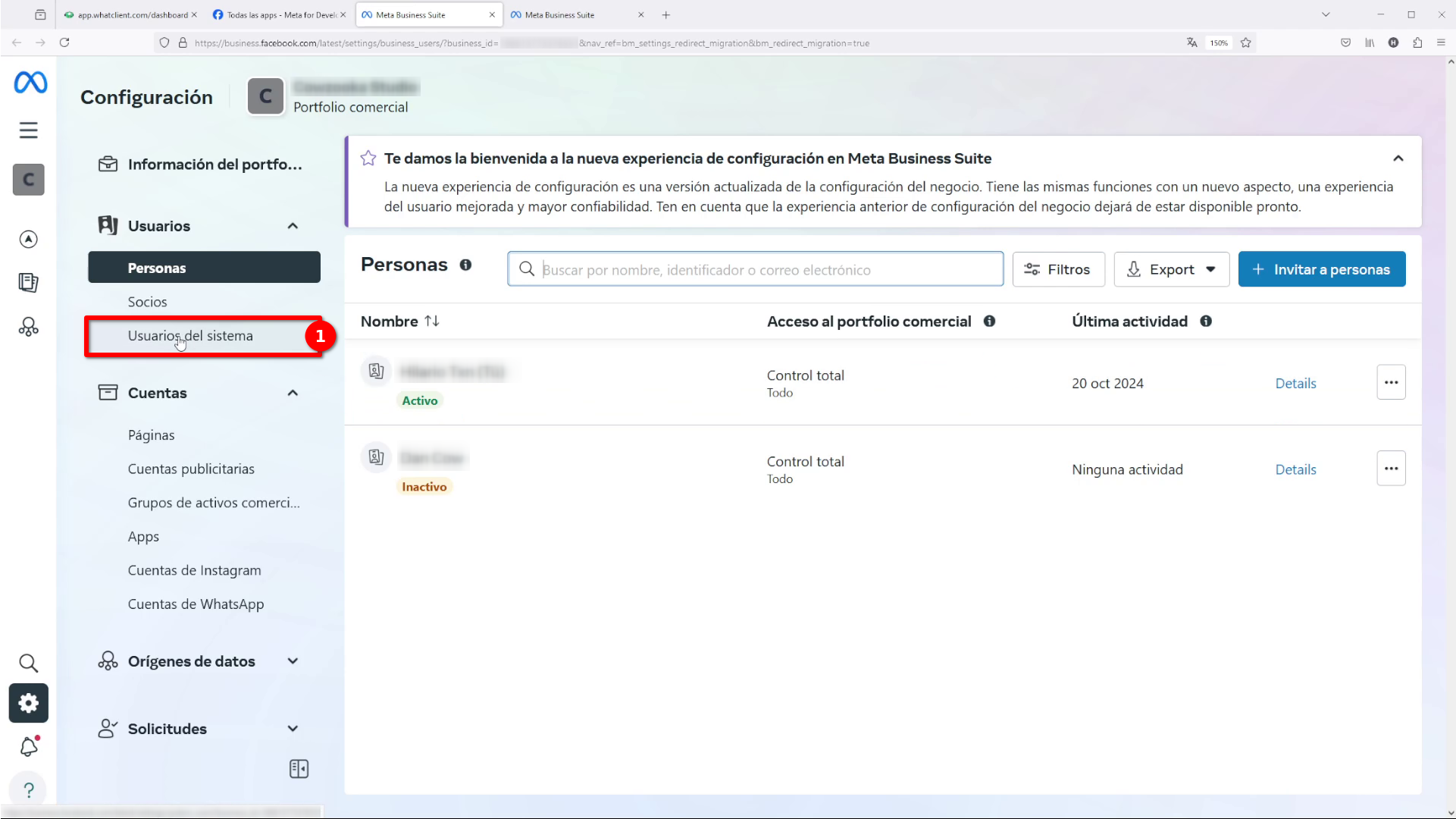The height and width of the screenshot is (819, 1456).
Task: Switch to the last Meta Business Suite tab
Action: [578, 14]
